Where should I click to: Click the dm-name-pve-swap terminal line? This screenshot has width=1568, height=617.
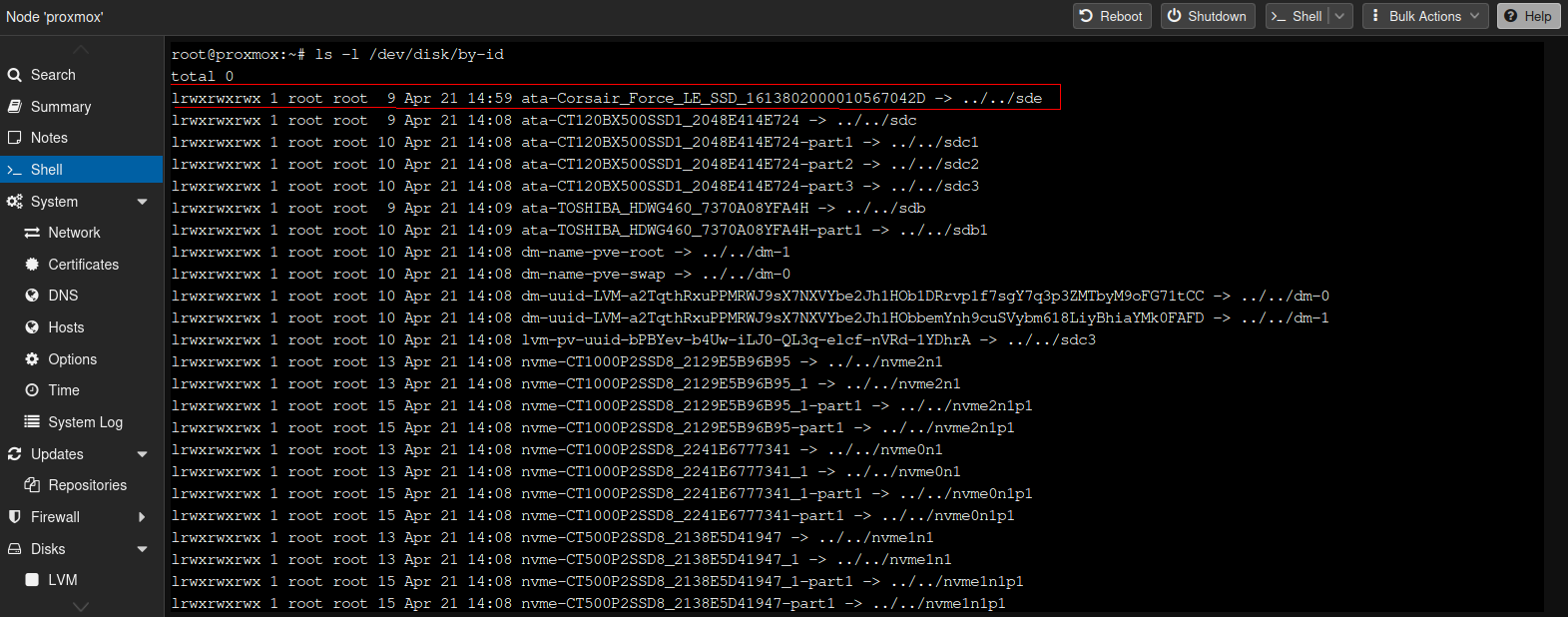pyautogui.click(x=480, y=274)
